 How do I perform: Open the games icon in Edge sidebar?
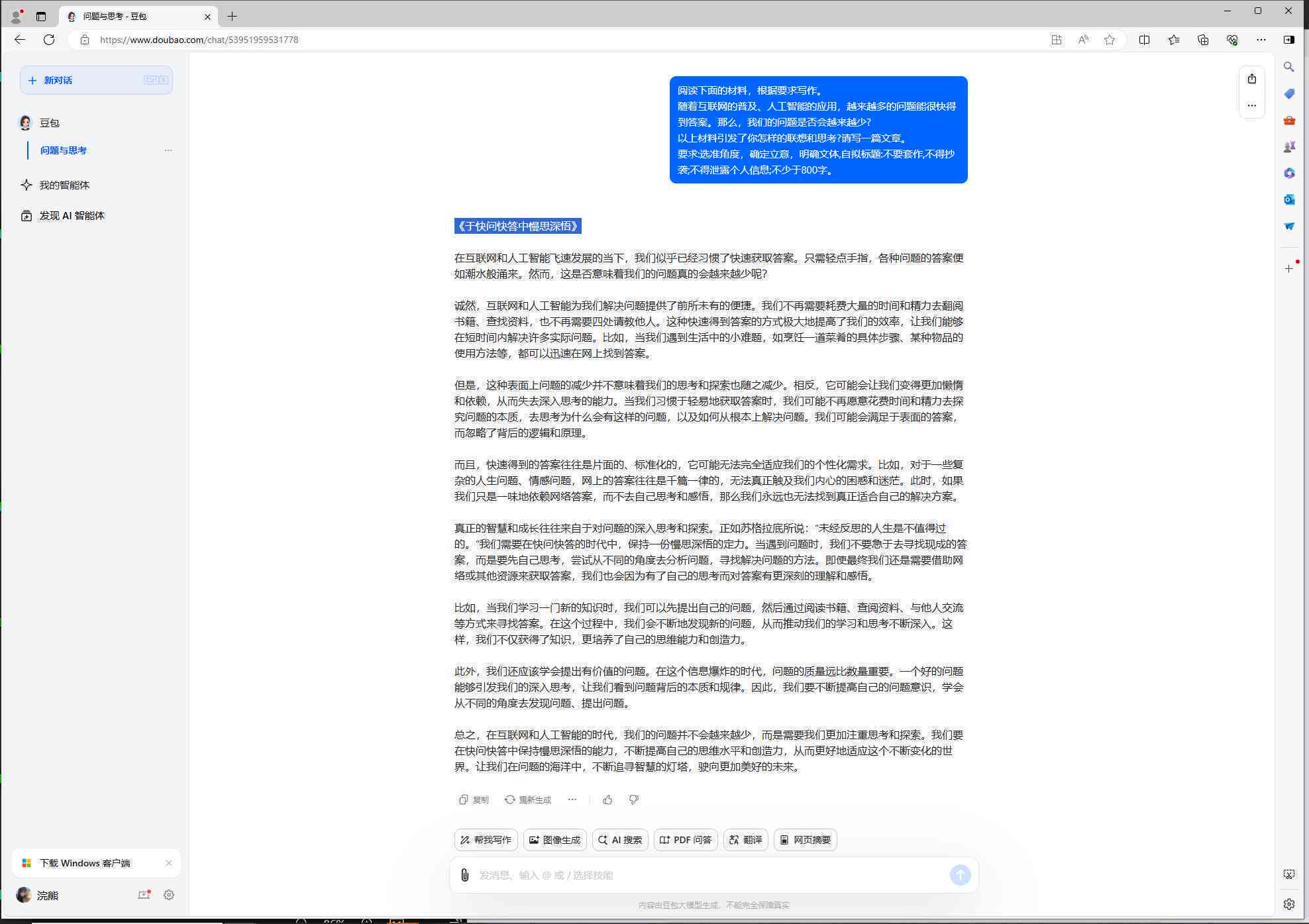click(x=1289, y=146)
